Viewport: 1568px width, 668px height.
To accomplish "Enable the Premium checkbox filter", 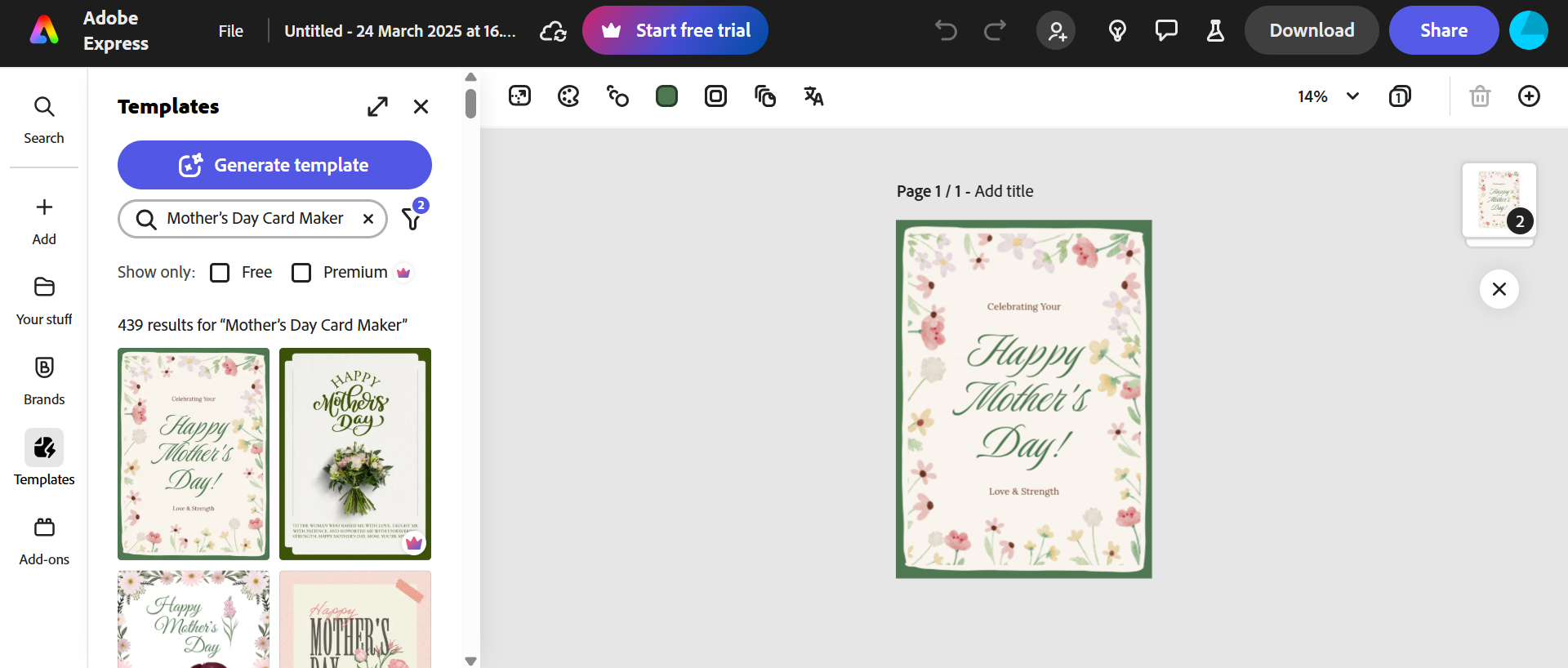I will 301,272.
